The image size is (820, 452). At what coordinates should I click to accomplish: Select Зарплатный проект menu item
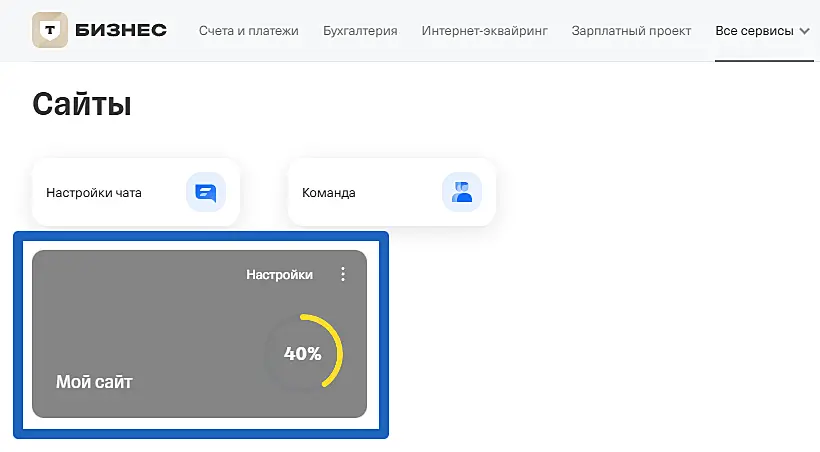[x=631, y=31]
